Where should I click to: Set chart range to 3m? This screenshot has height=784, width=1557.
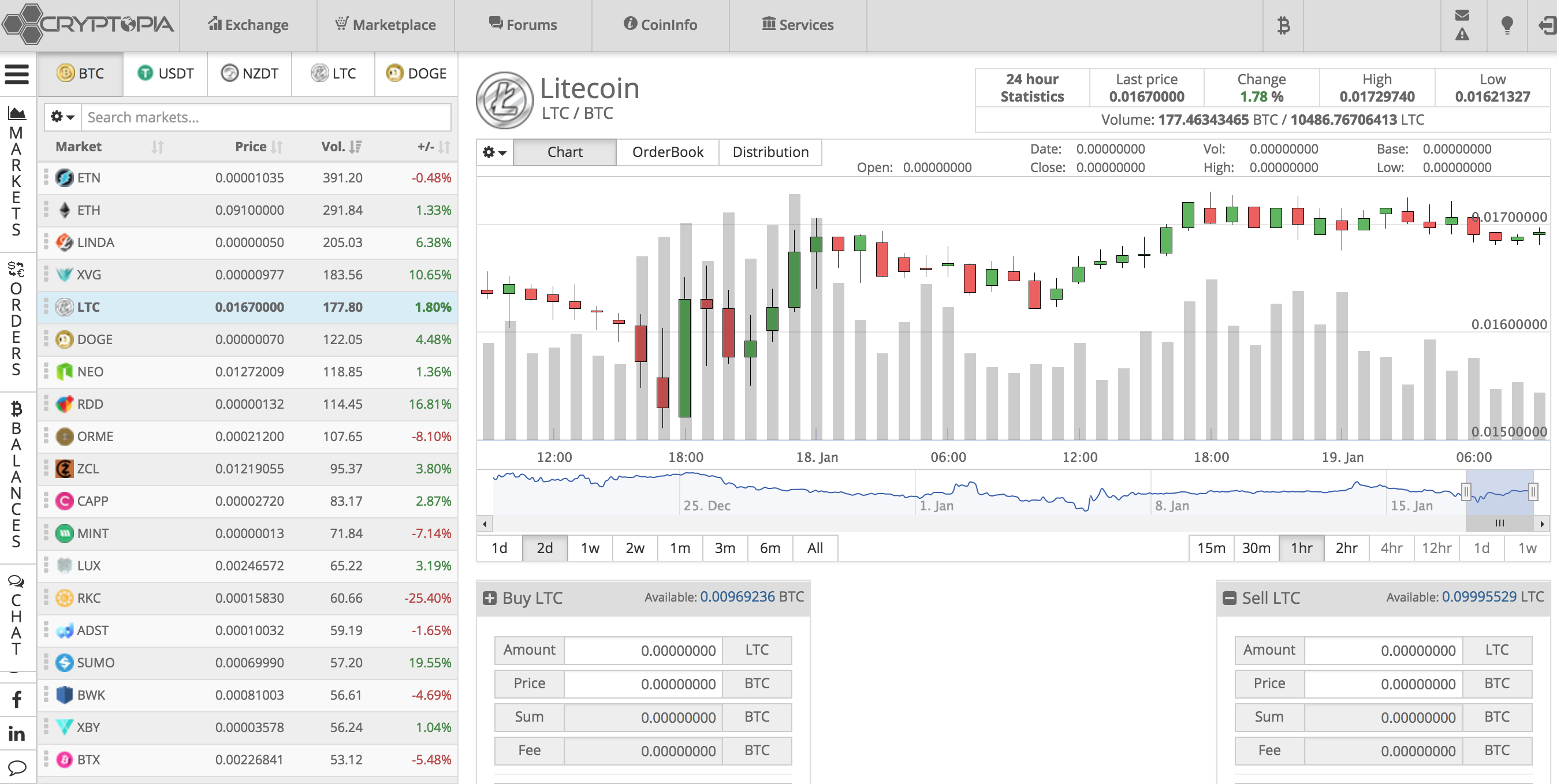pos(725,548)
